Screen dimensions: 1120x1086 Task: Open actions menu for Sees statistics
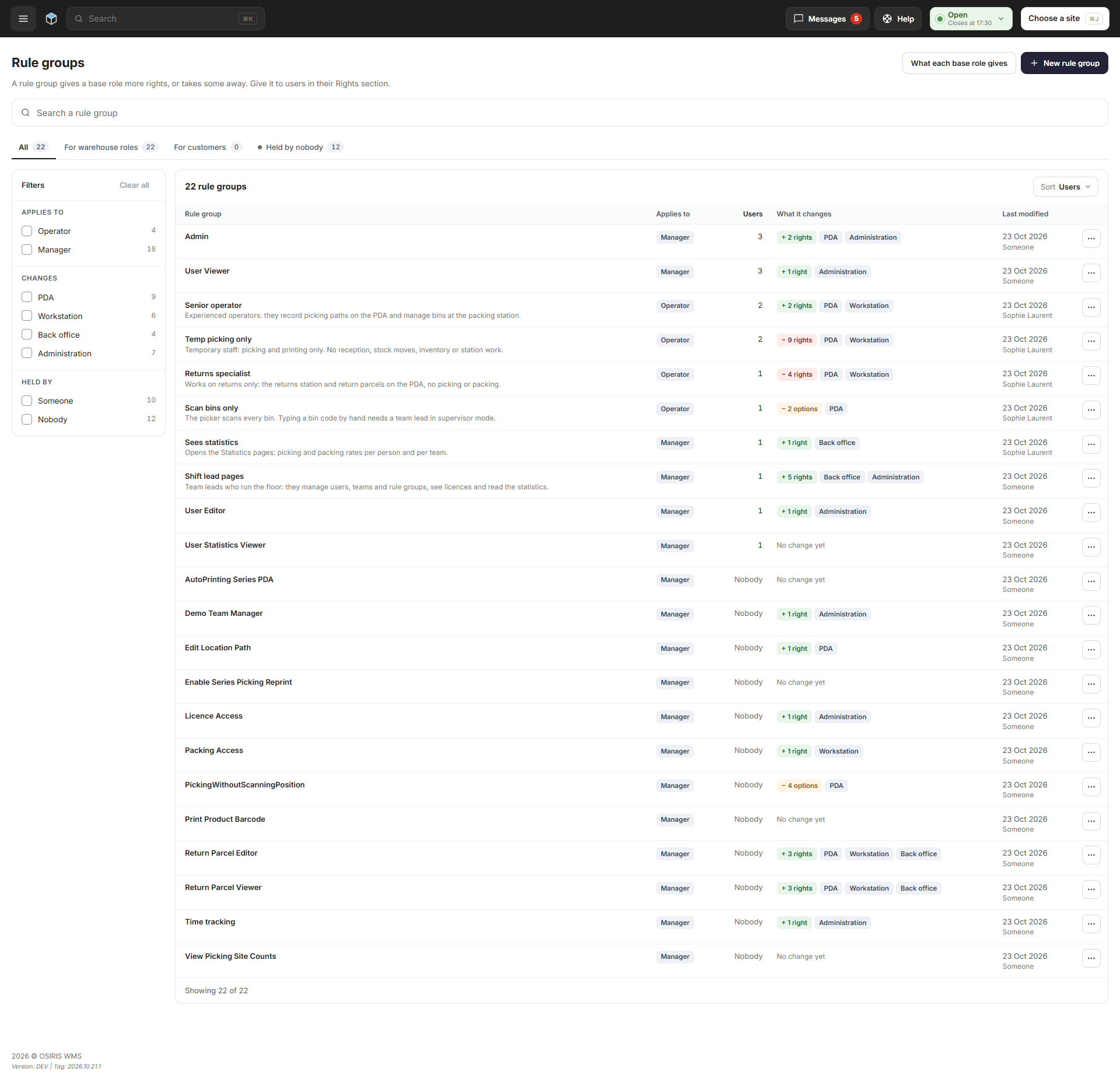click(1091, 444)
